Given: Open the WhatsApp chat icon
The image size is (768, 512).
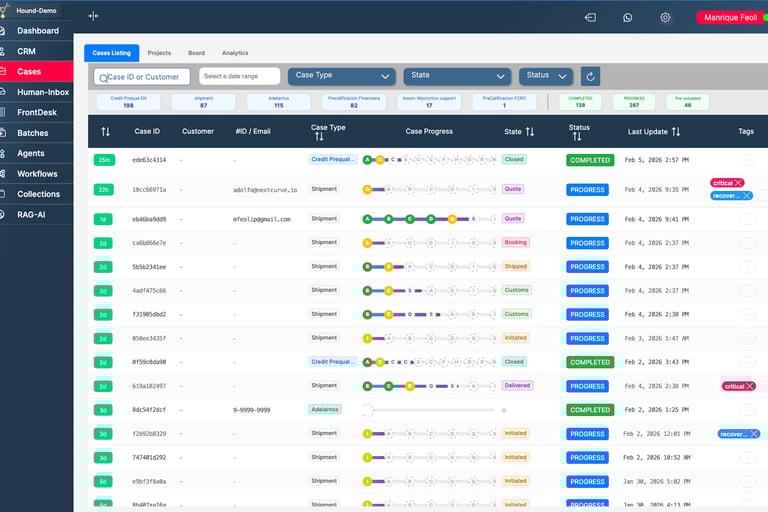Looking at the screenshot, I should point(627,18).
